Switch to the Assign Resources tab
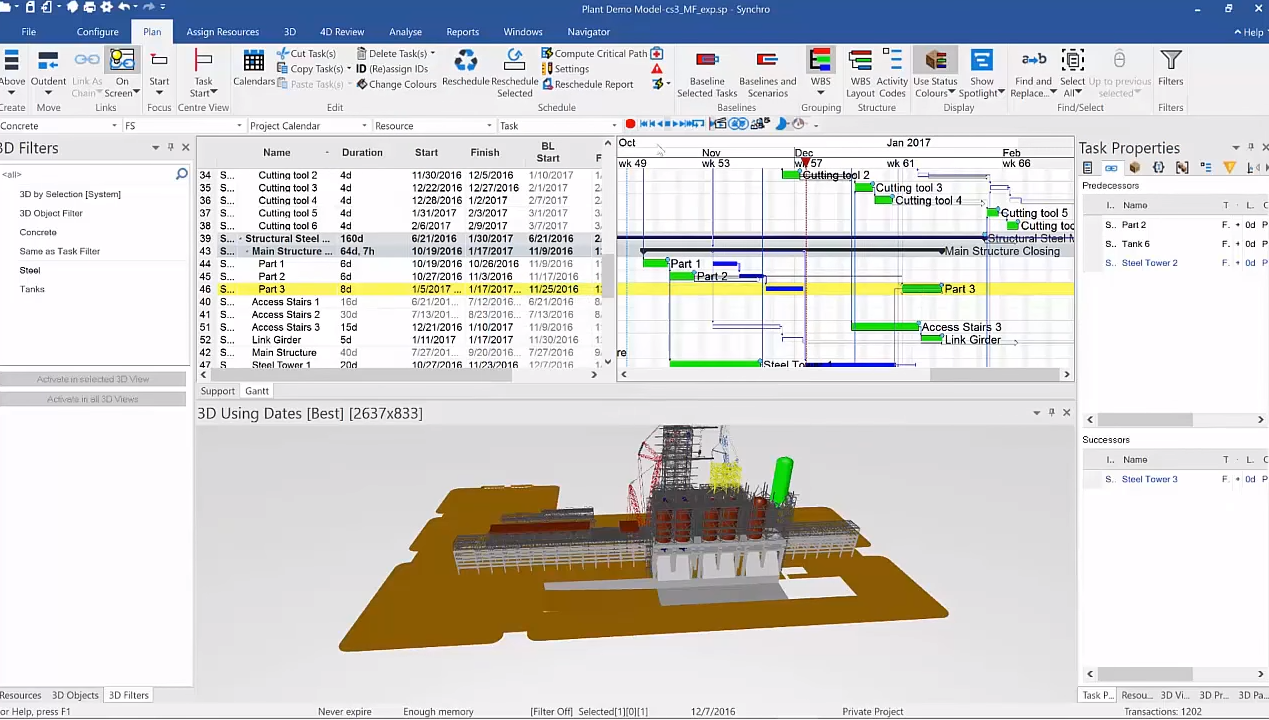Image resolution: width=1269 pixels, height=720 pixels. pos(222,32)
